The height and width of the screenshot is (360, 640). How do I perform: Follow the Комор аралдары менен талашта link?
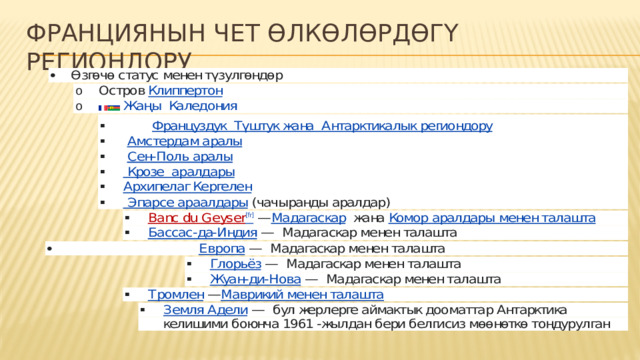492,218
